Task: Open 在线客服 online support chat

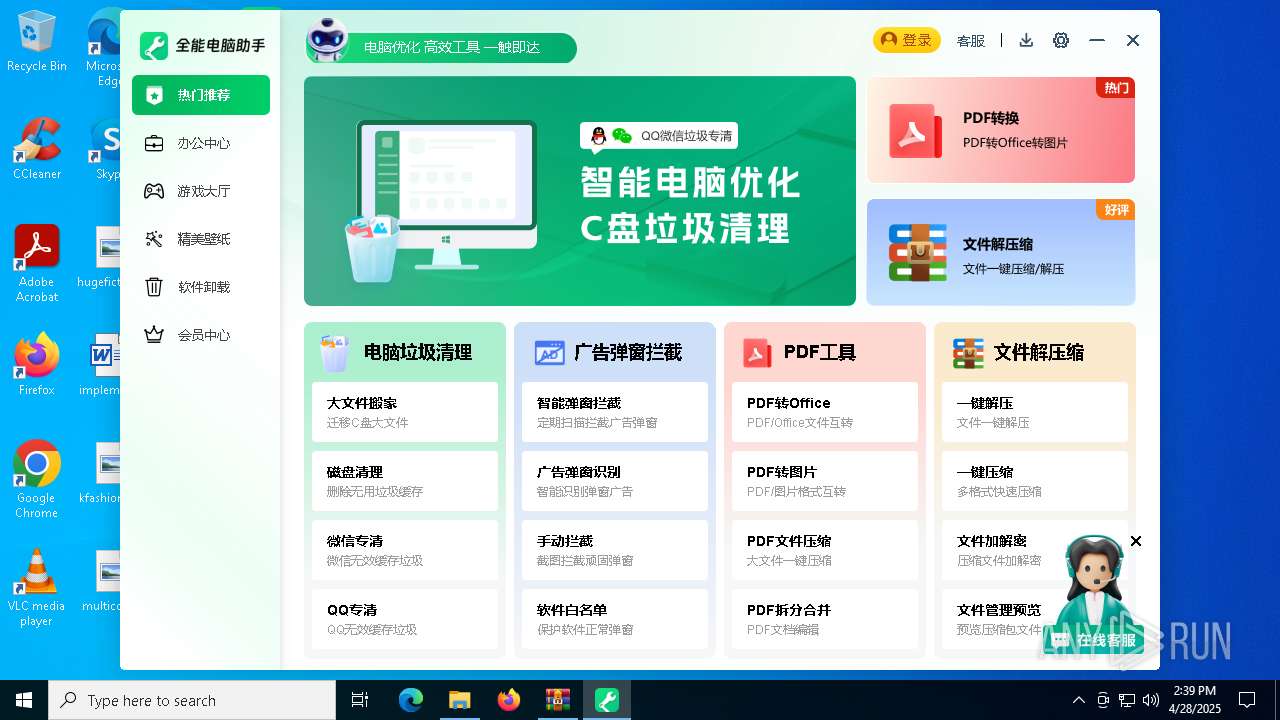Action: [x=1094, y=640]
